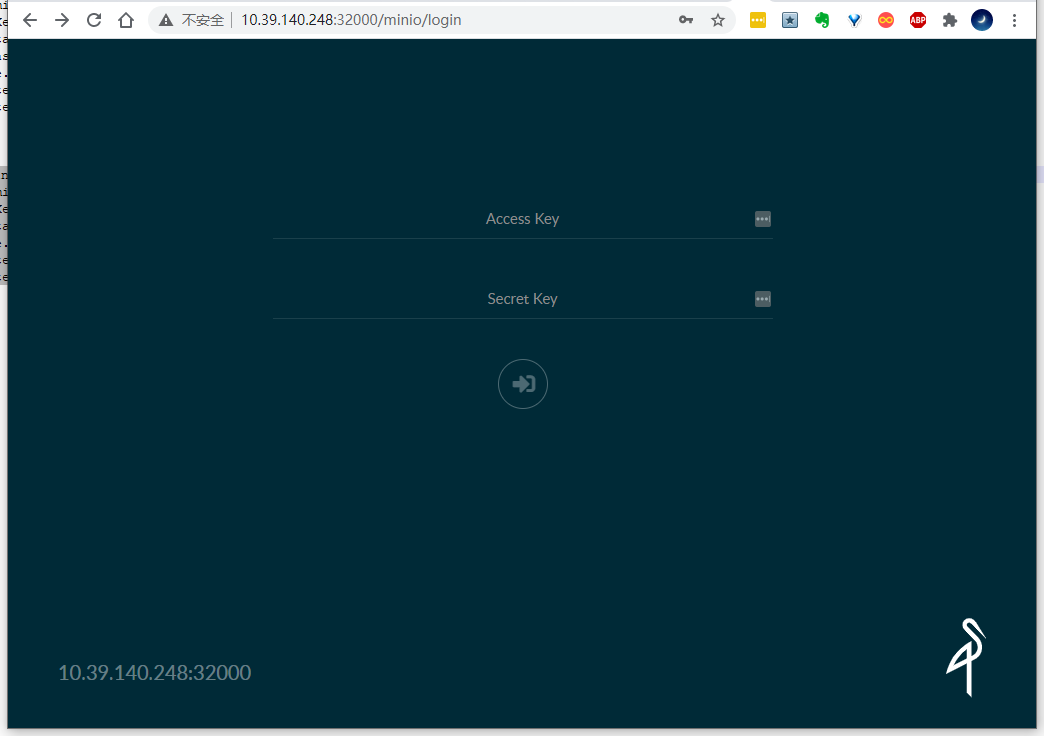Click the Access Key autofill dots icon
The image size is (1044, 736).
[762, 219]
